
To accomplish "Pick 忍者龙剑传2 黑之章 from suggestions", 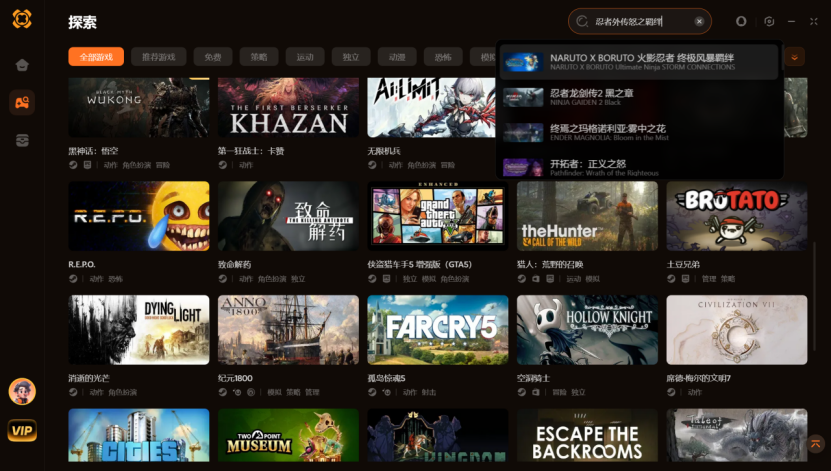I will pyautogui.click(x=639, y=97).
